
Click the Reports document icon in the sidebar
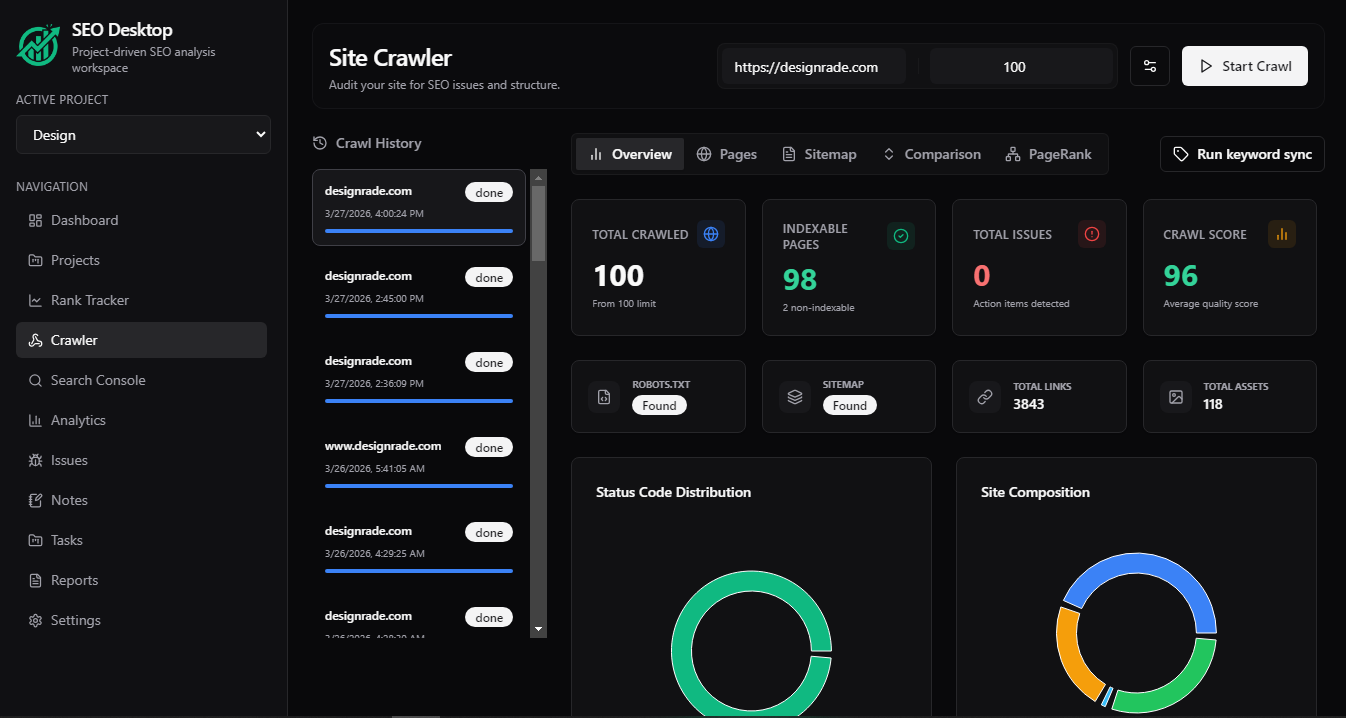[x=35, y=580]
